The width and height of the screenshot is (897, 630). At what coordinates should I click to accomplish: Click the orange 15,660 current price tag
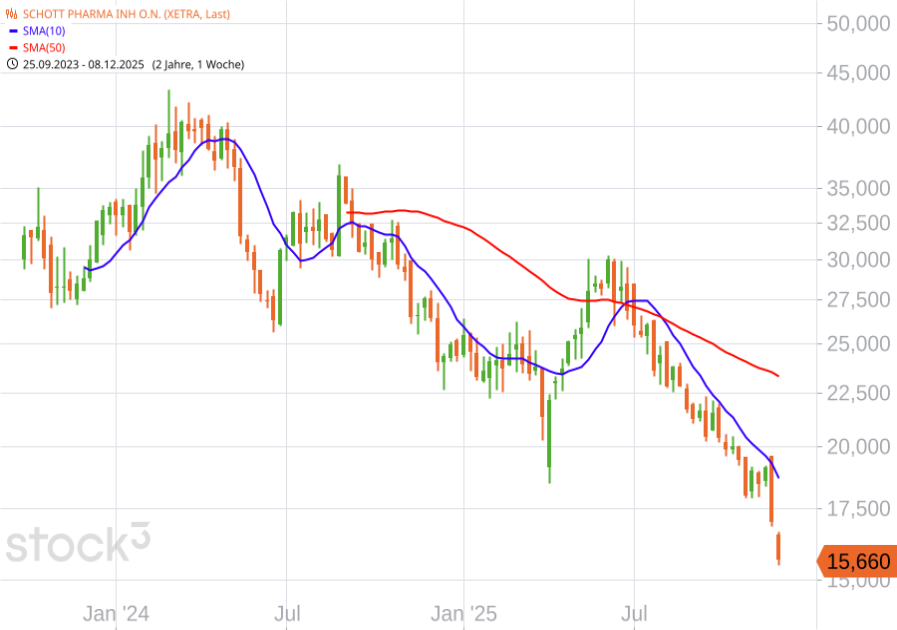pos(856,562)
